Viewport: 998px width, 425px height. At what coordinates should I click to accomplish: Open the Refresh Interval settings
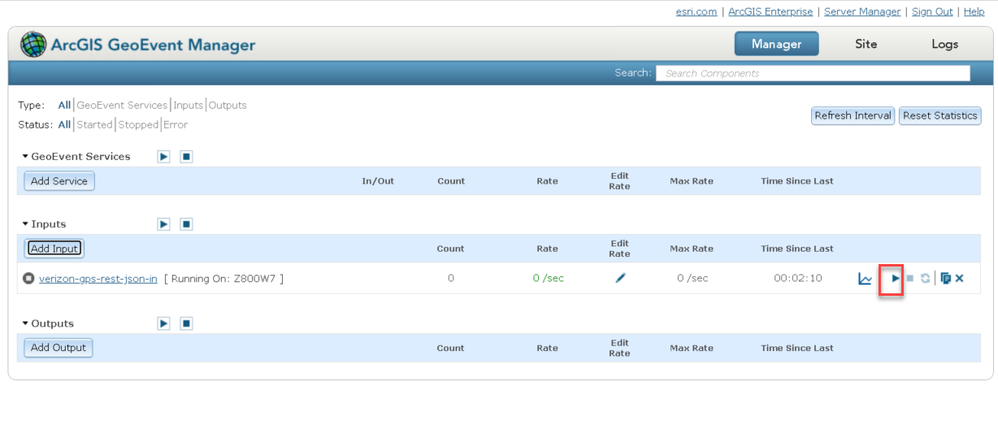(x=853, y=116)
